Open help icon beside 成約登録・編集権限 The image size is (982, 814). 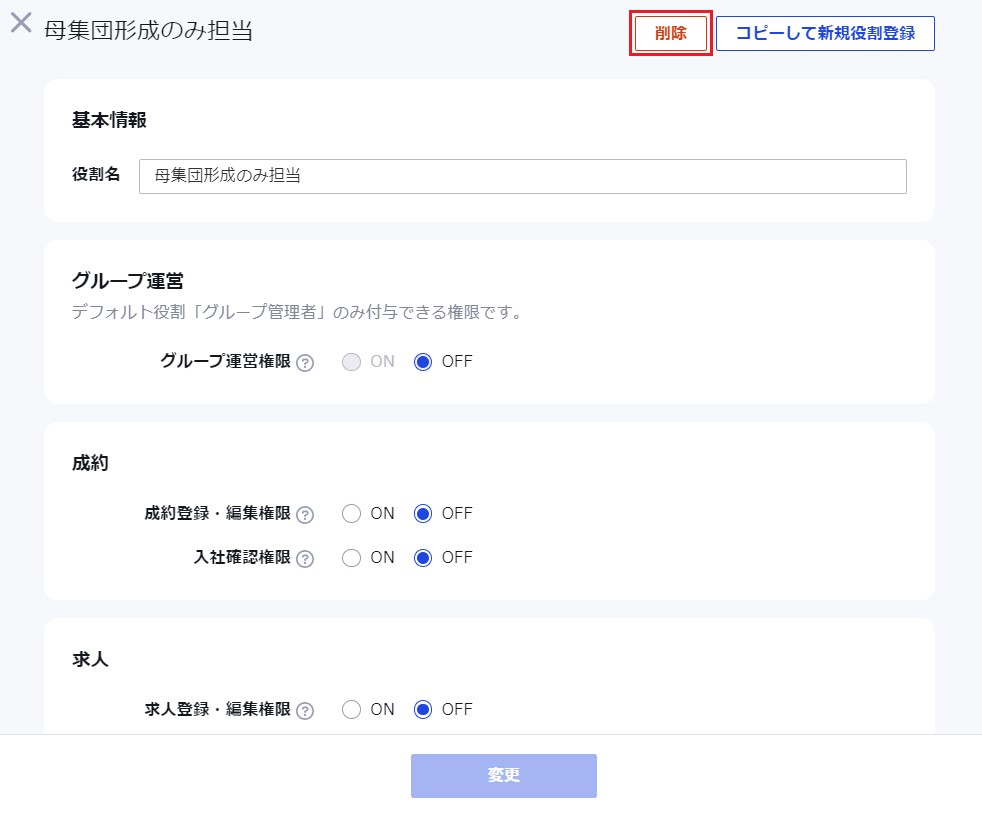coord(305,515)
